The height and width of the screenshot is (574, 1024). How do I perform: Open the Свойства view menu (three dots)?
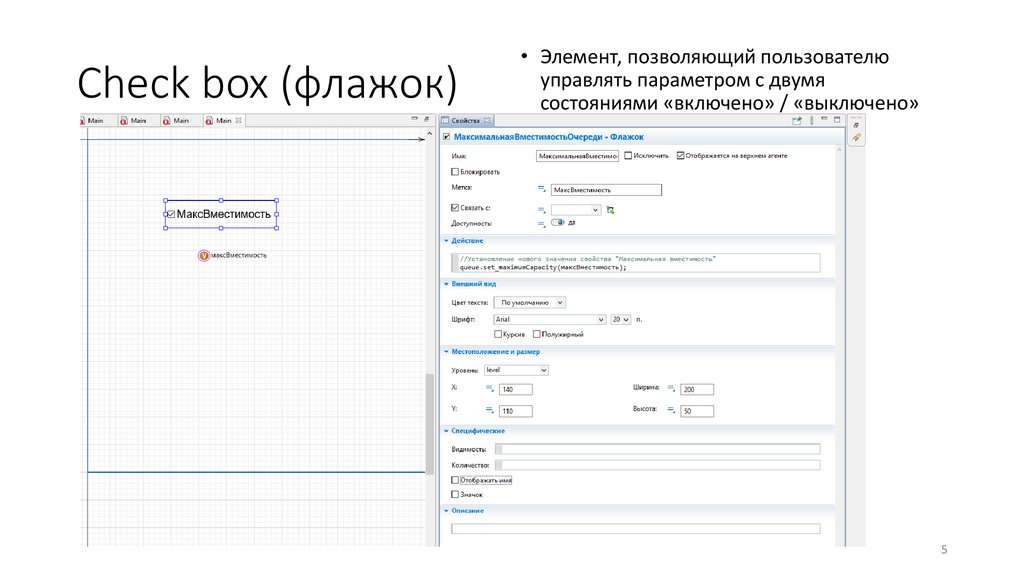(x=812, y=120)
